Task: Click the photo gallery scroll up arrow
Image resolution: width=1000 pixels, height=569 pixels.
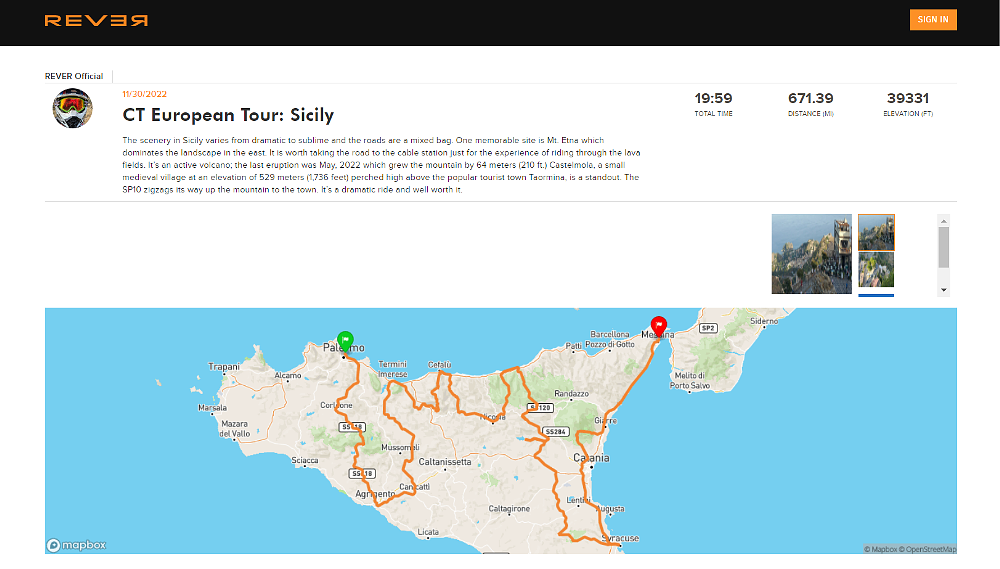Action: point(944,221)
